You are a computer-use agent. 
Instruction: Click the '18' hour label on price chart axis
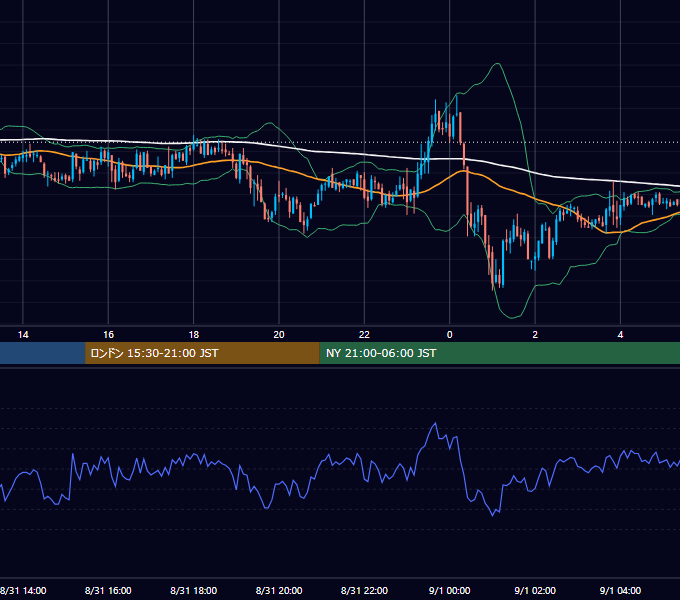(x=194, y=335)
